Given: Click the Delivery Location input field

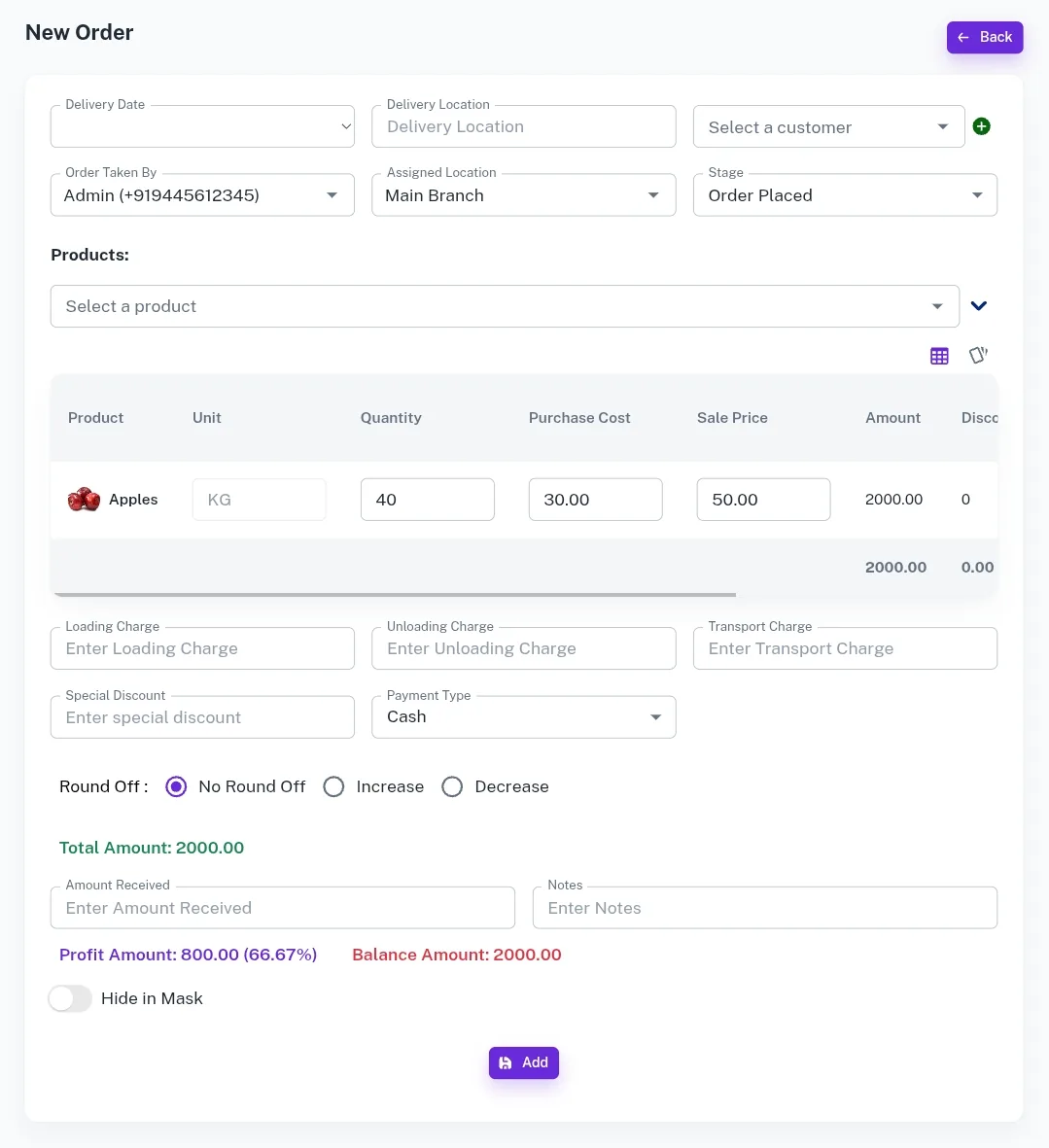Looking at the screenshot, I should click(x=523, y=126).
